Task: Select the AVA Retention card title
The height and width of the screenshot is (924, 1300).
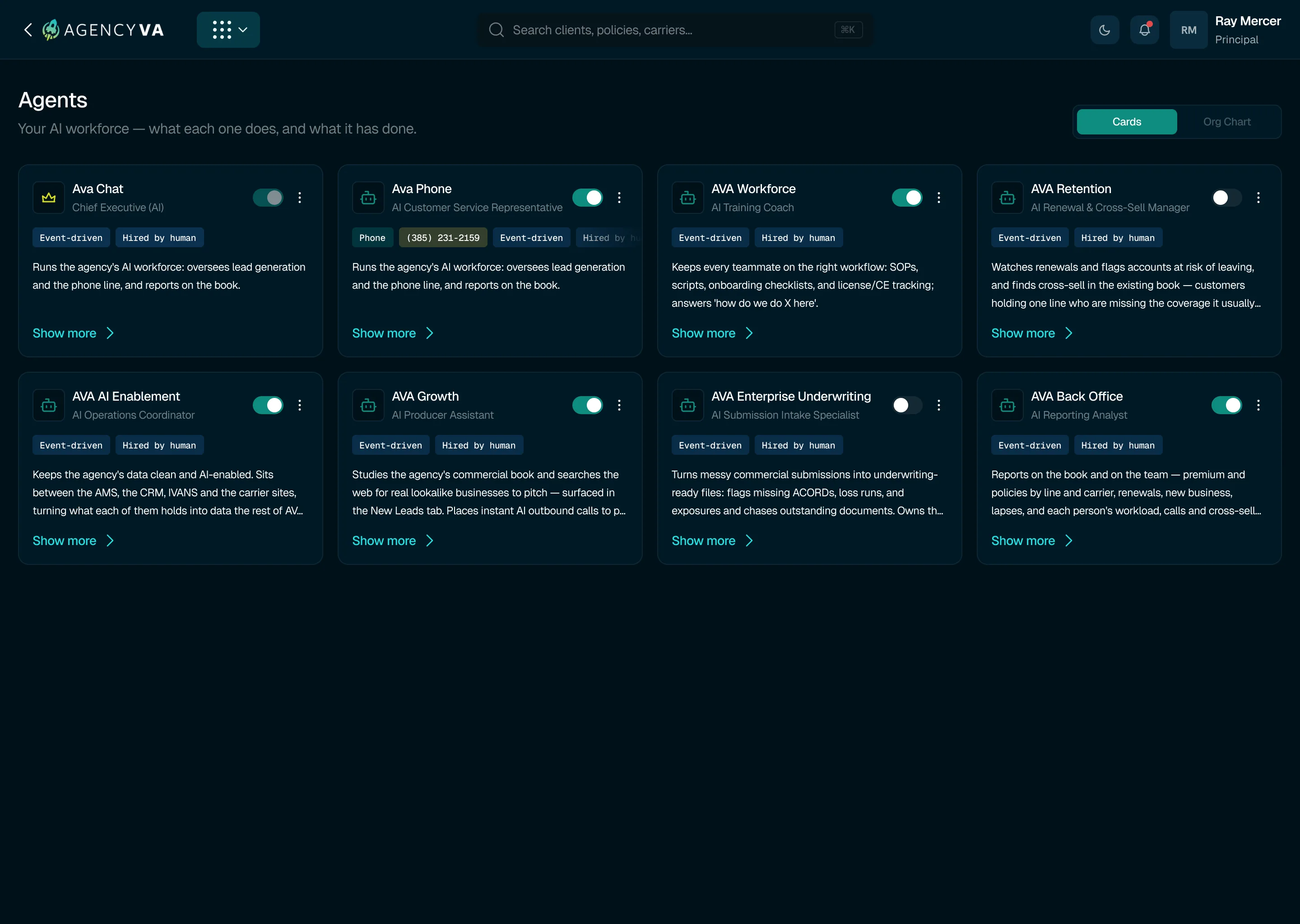Action: (1071, 189)
